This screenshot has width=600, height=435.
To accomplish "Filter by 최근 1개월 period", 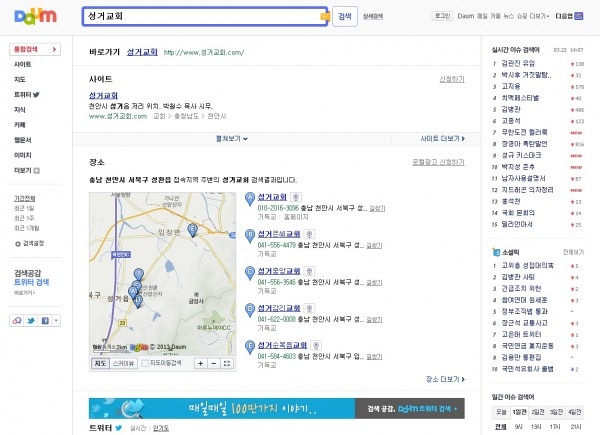I will point(26,228).
